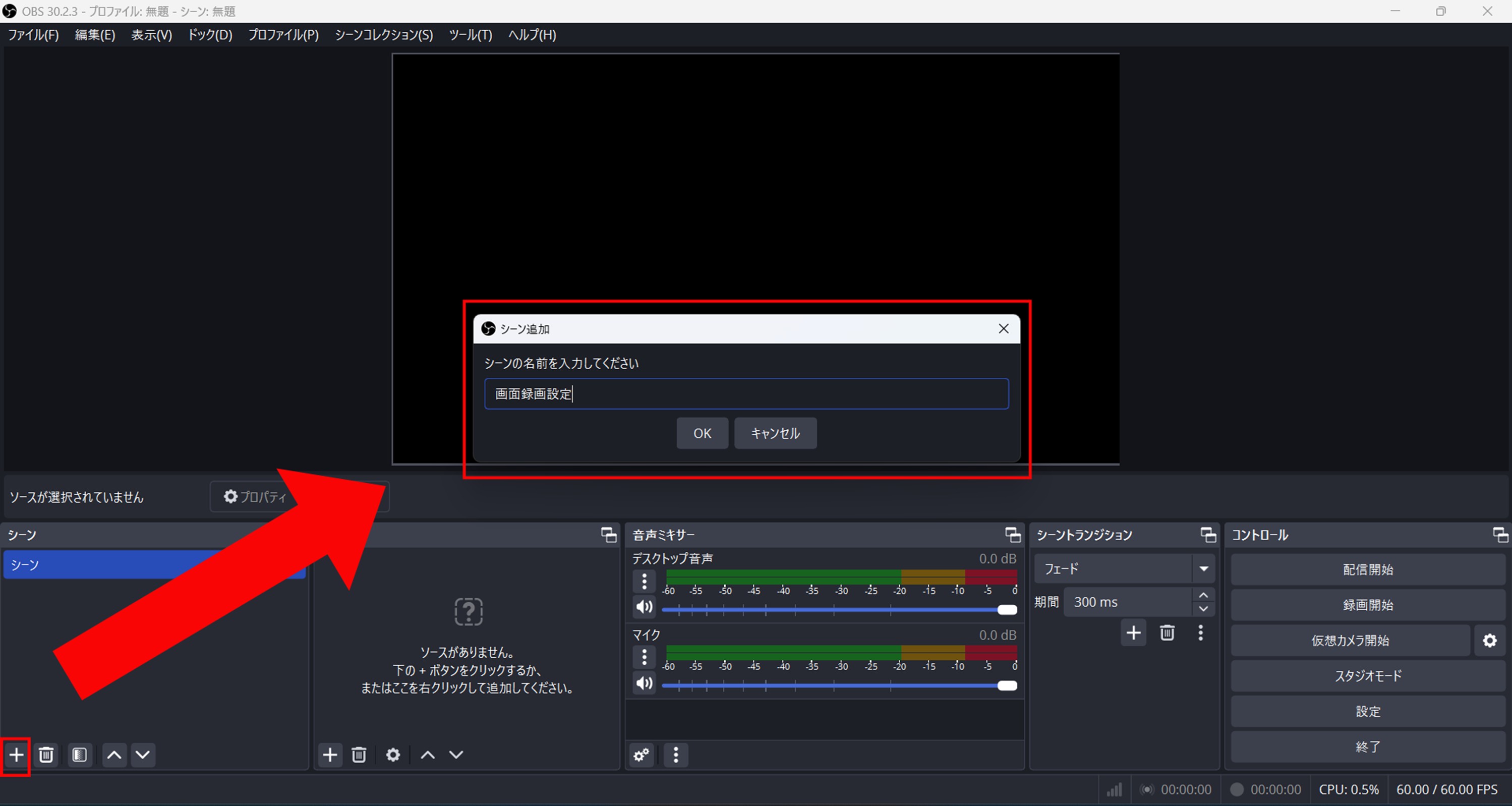Open the ツール(T) menu

point(470,35)
